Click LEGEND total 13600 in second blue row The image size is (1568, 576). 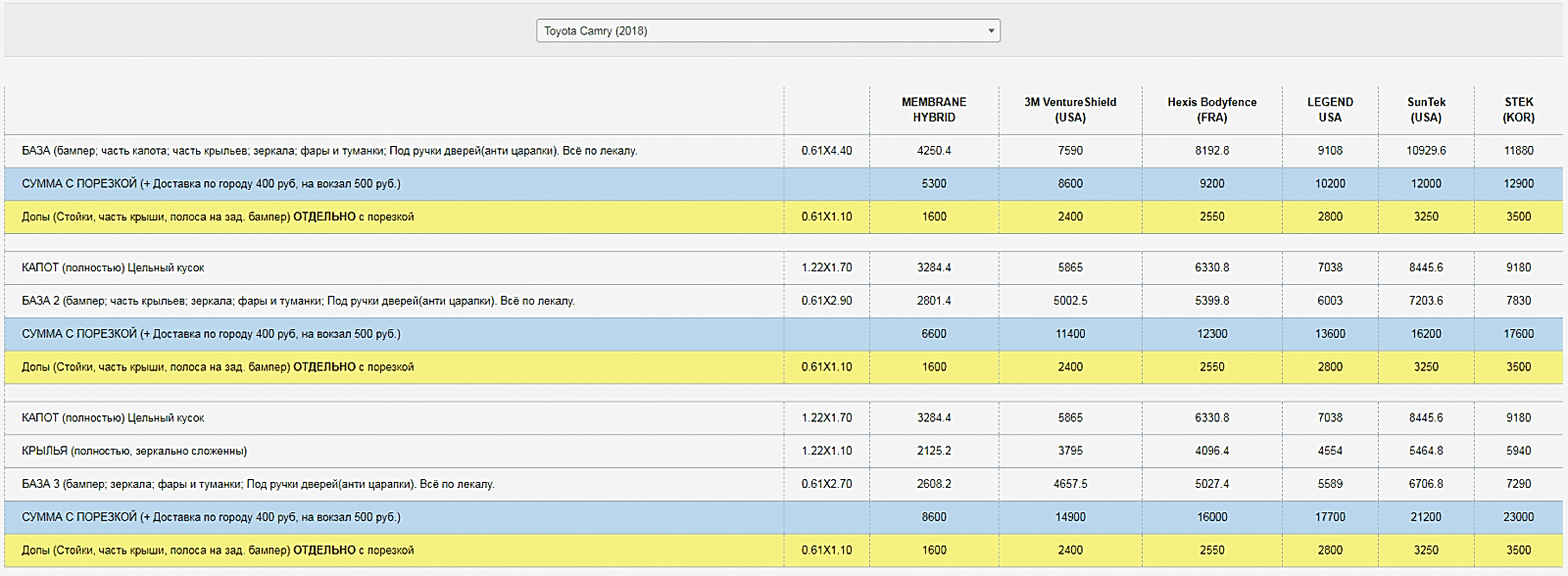[1330, 334]
